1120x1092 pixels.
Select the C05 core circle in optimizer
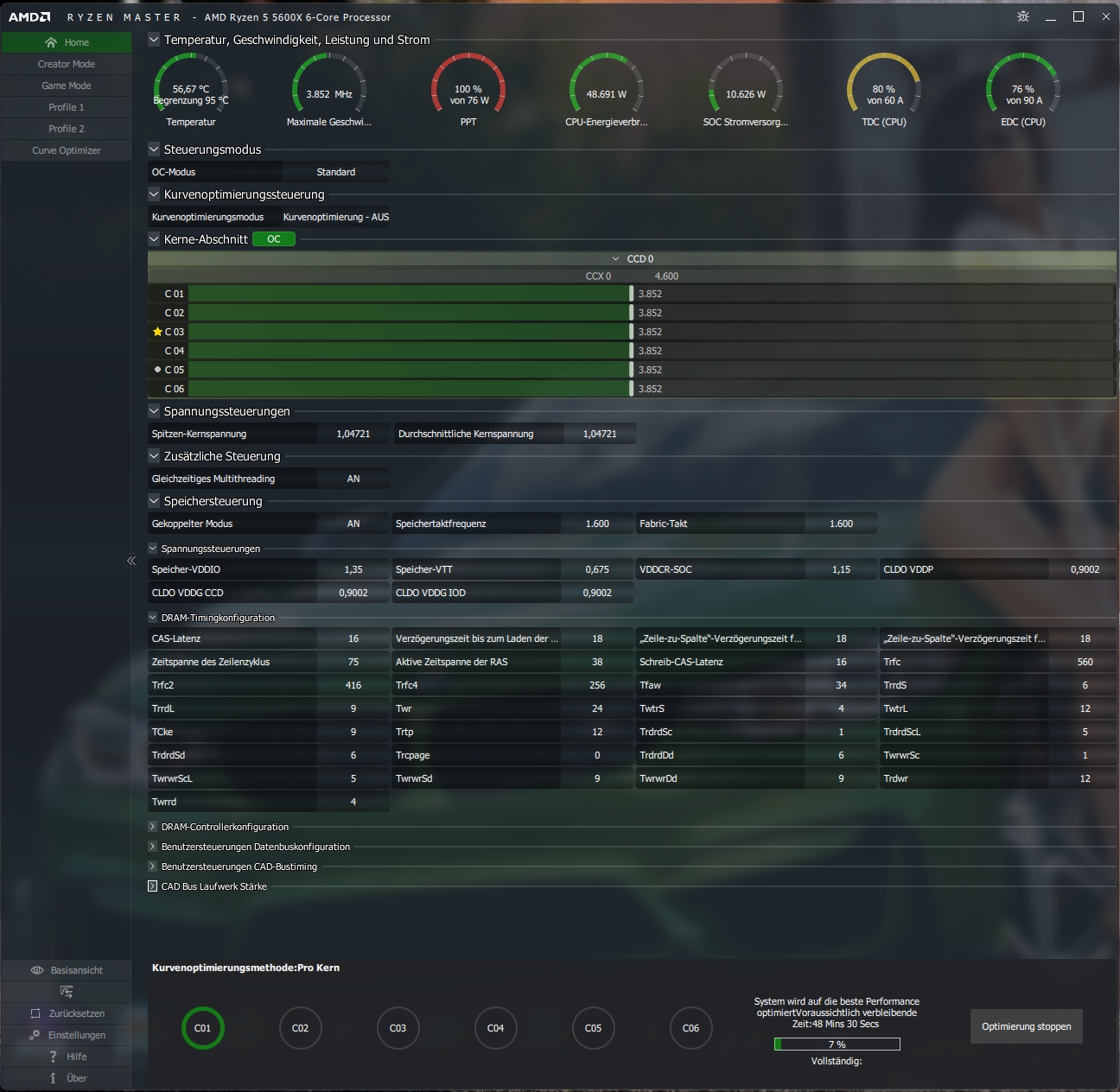tap(593, 1028)
